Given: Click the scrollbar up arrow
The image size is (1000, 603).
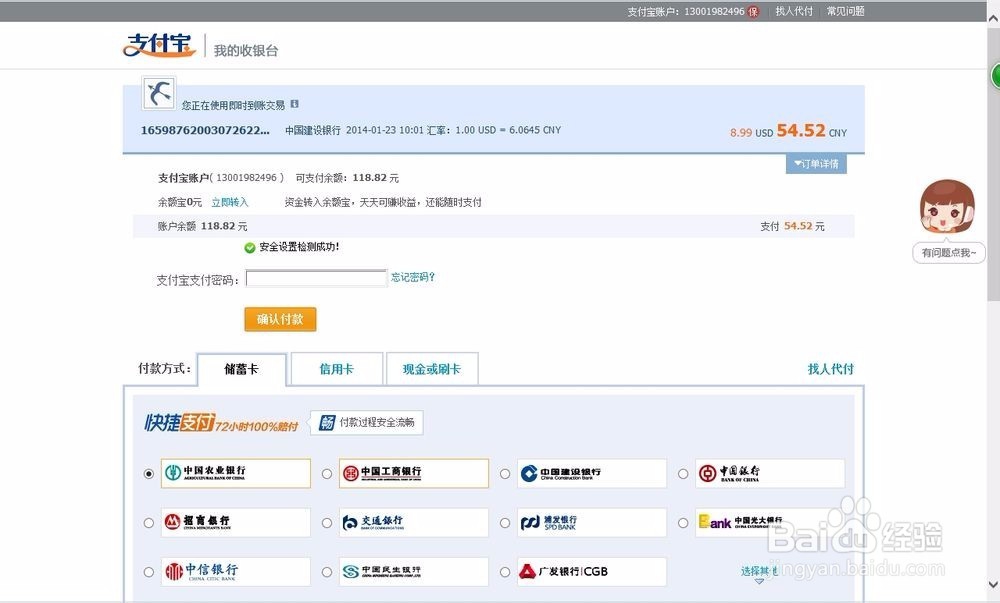Looking at the screenshot, I should (994, 19).
